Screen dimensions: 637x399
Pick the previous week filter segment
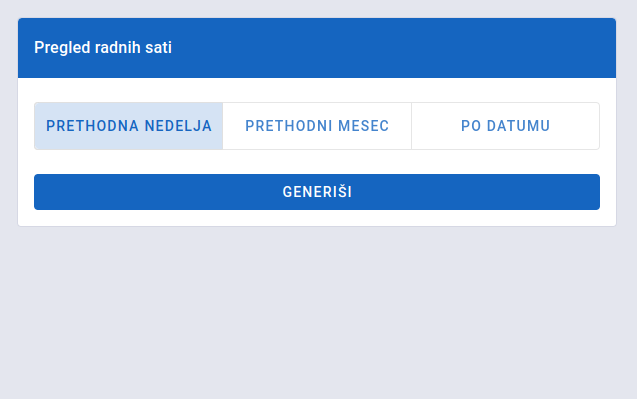tap(128, 126)
